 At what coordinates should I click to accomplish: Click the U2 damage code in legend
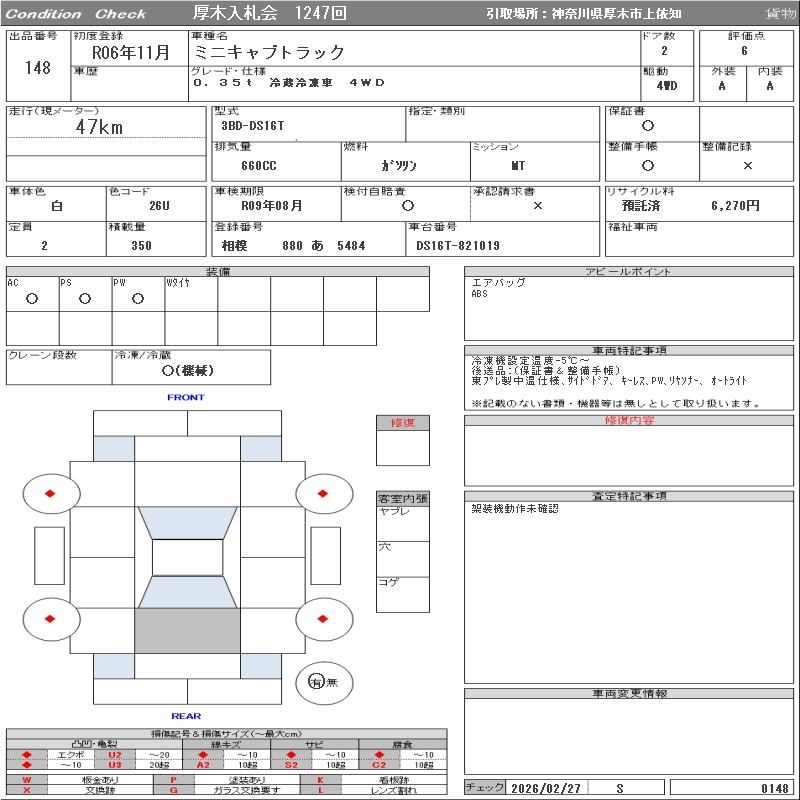[x=115, y=754]
